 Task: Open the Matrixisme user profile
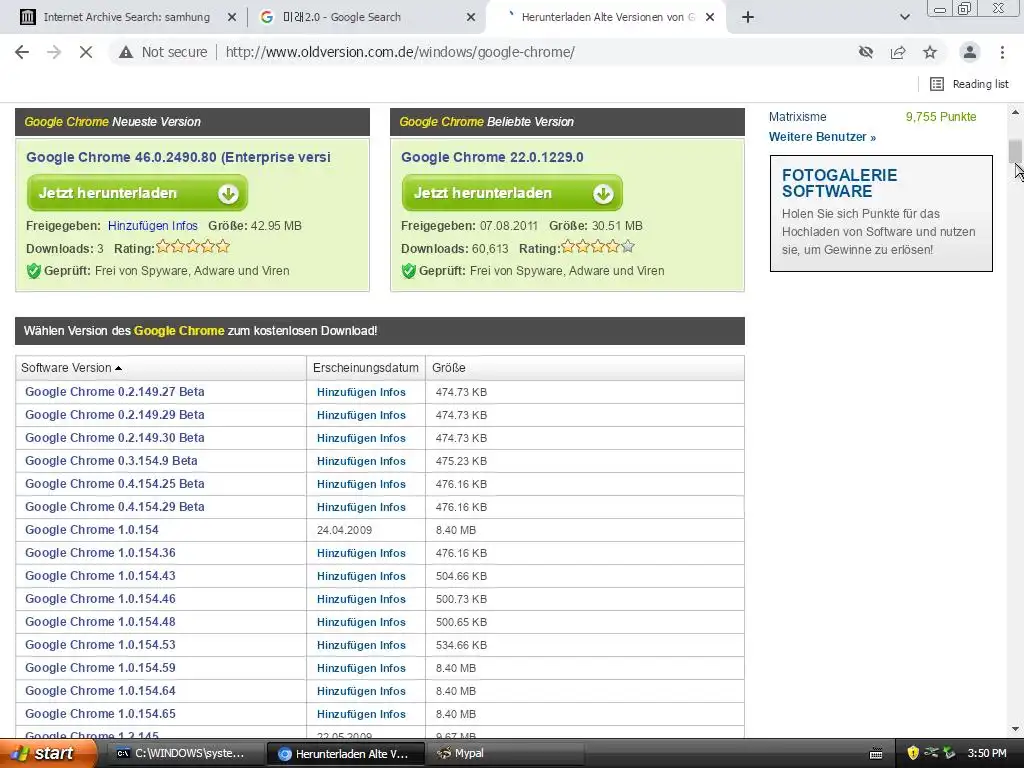coord(797,117)
